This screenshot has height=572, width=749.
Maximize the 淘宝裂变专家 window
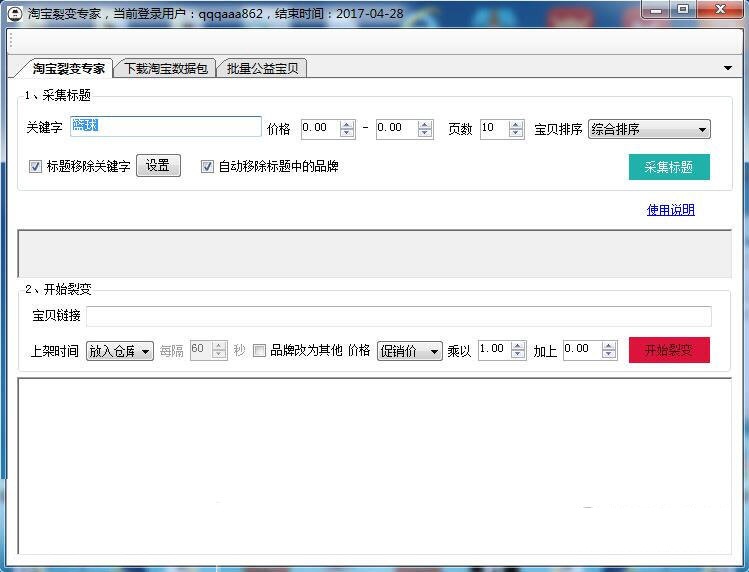[x=684, y=10]
